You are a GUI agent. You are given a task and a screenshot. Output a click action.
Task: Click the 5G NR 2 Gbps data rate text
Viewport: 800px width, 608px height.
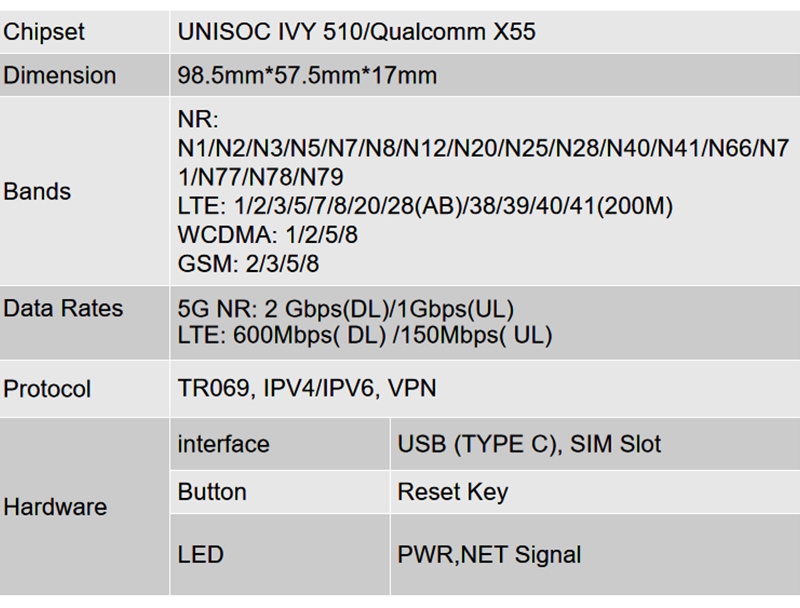pos(345,309)
